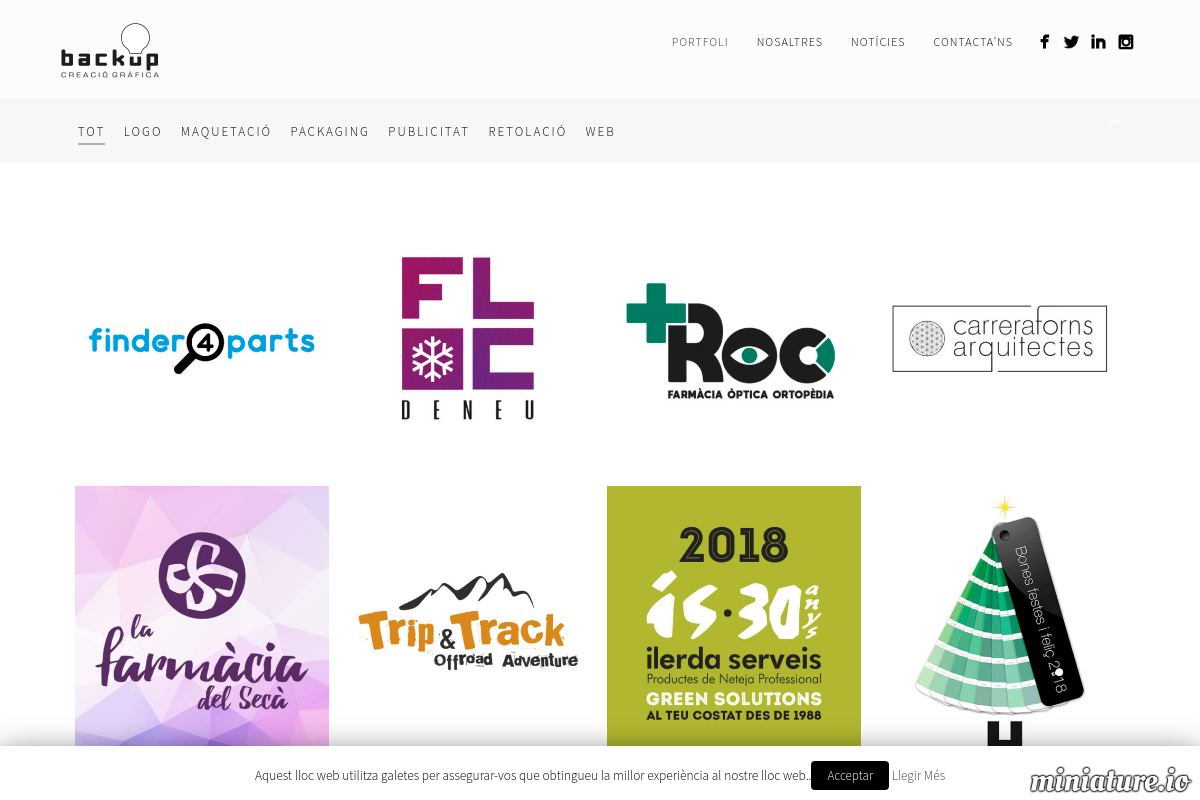Click the Backup Creació Gràfica logo

[110, 50]
